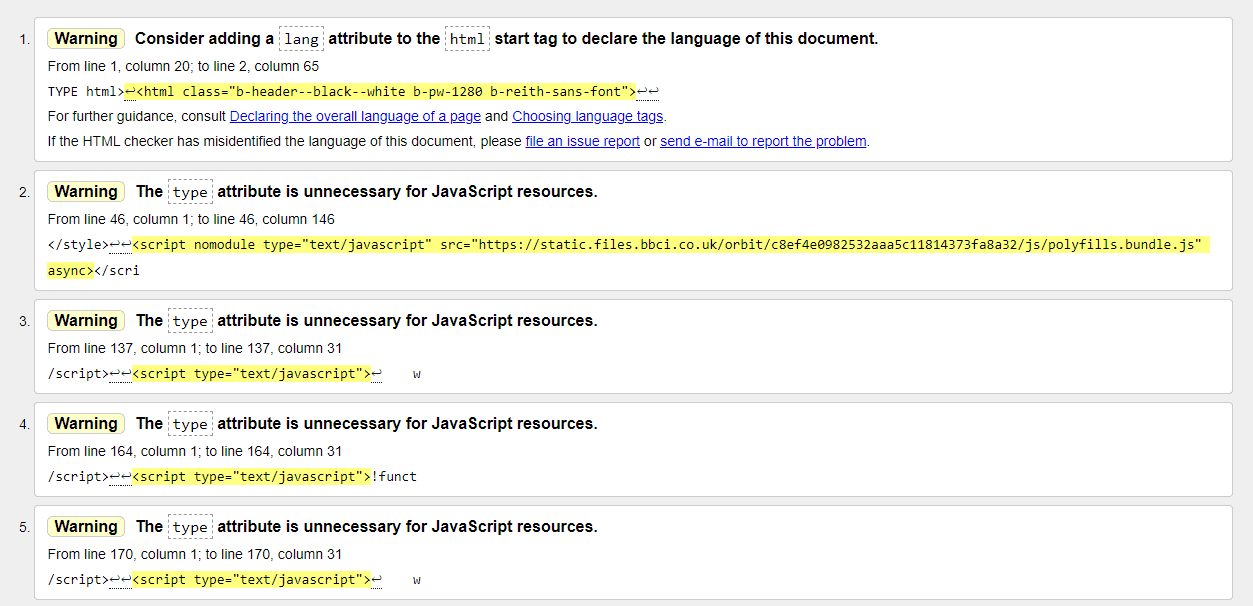This screenshot has width=1253, height=606.
Task: Click the 'type' code span in warning two
Action: click(189, 191)
